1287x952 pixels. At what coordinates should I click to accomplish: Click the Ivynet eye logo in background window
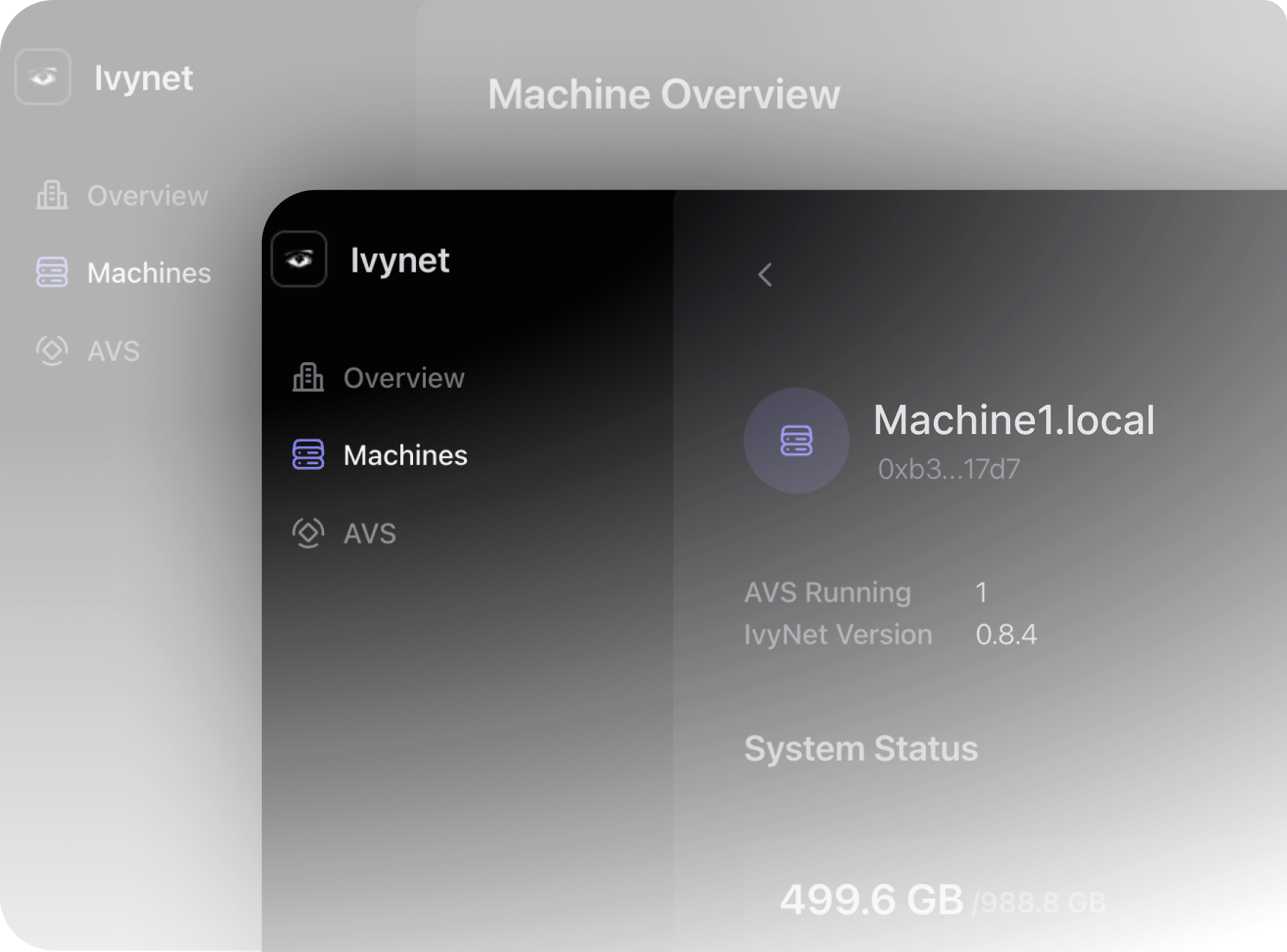(43, 76)
